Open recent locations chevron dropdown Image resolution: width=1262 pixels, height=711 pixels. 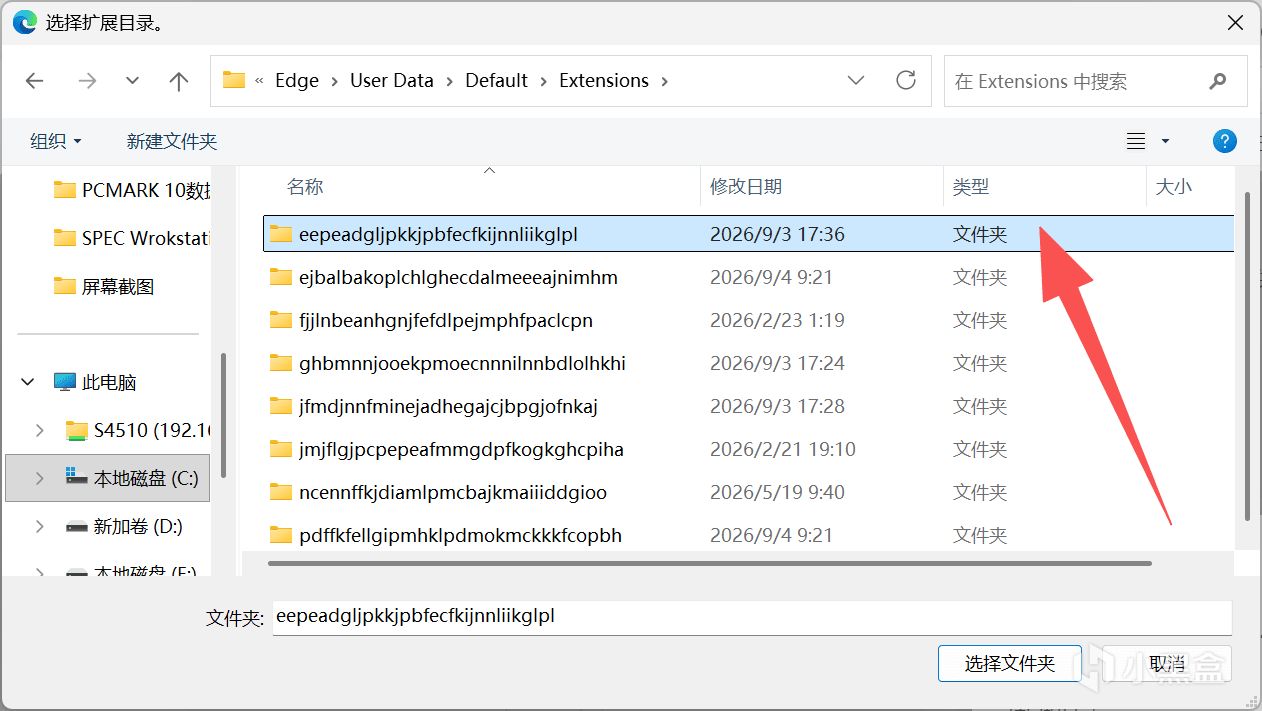132,81
